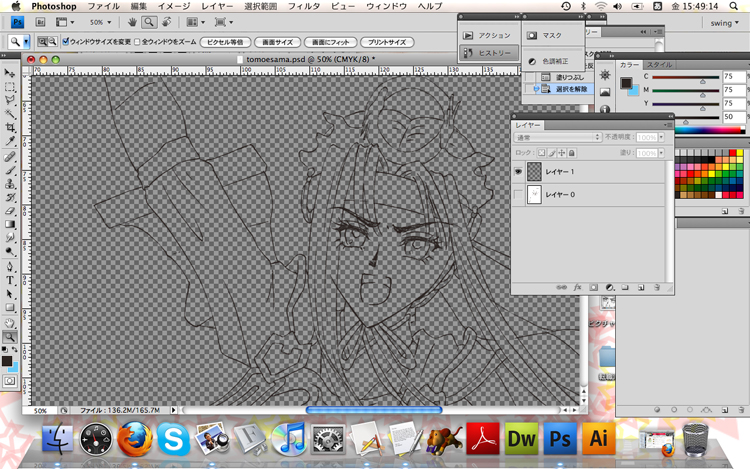Toggle lock position in Layers panel
Image resolution: width=750 pixels, height=469 pixels.
(x=562, y=153)
